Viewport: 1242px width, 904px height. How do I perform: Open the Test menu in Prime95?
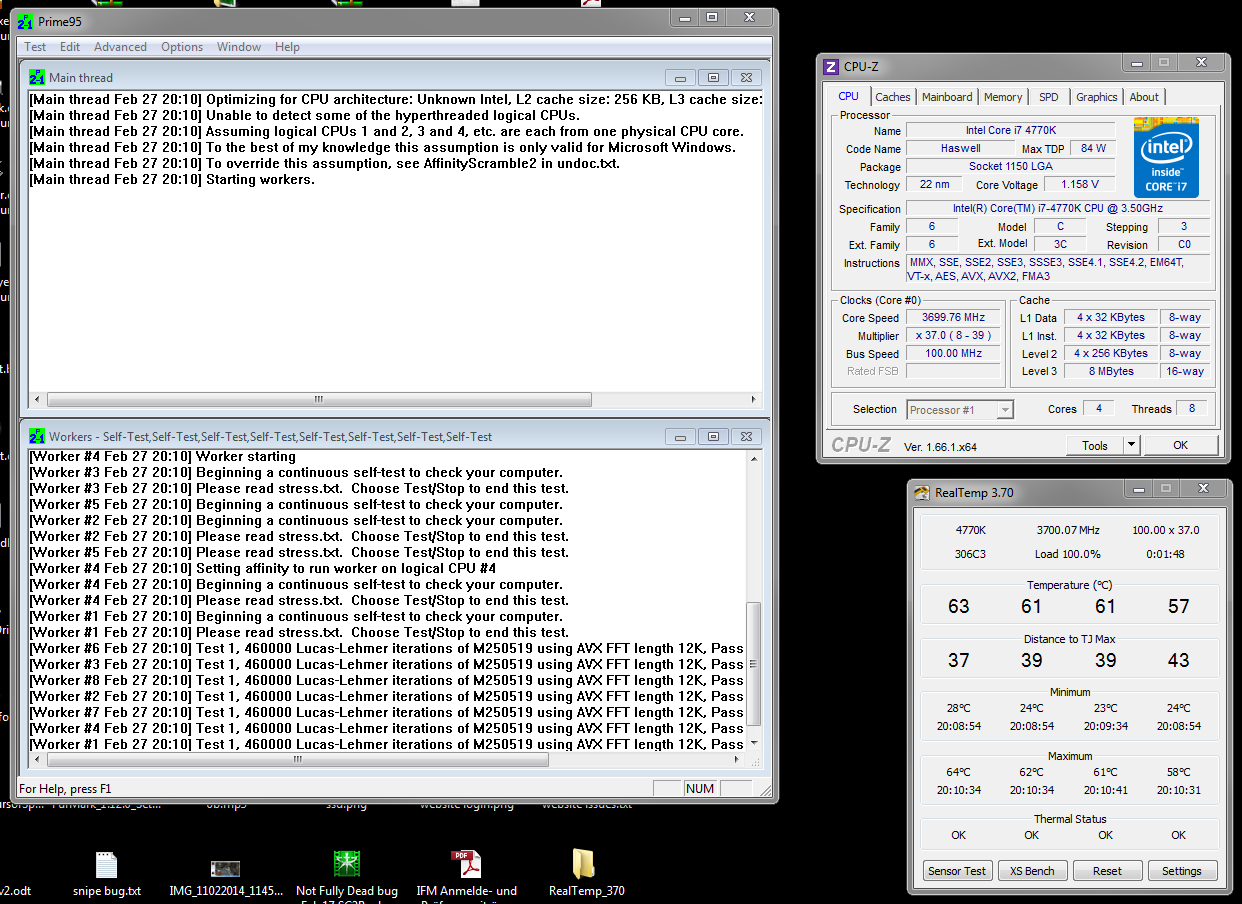click(x=35, y=47)
